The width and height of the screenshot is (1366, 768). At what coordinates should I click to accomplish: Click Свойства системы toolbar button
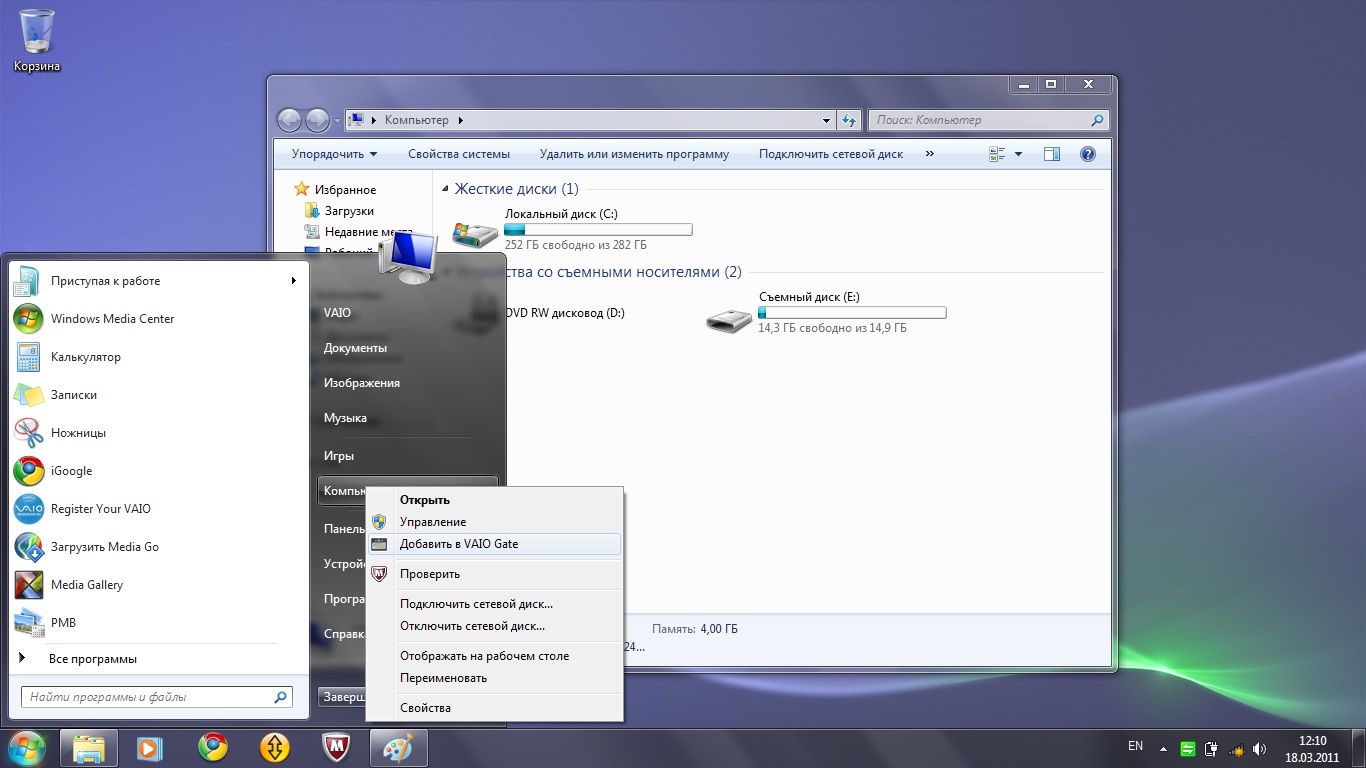pyautogui.click(x=459, y=154)
